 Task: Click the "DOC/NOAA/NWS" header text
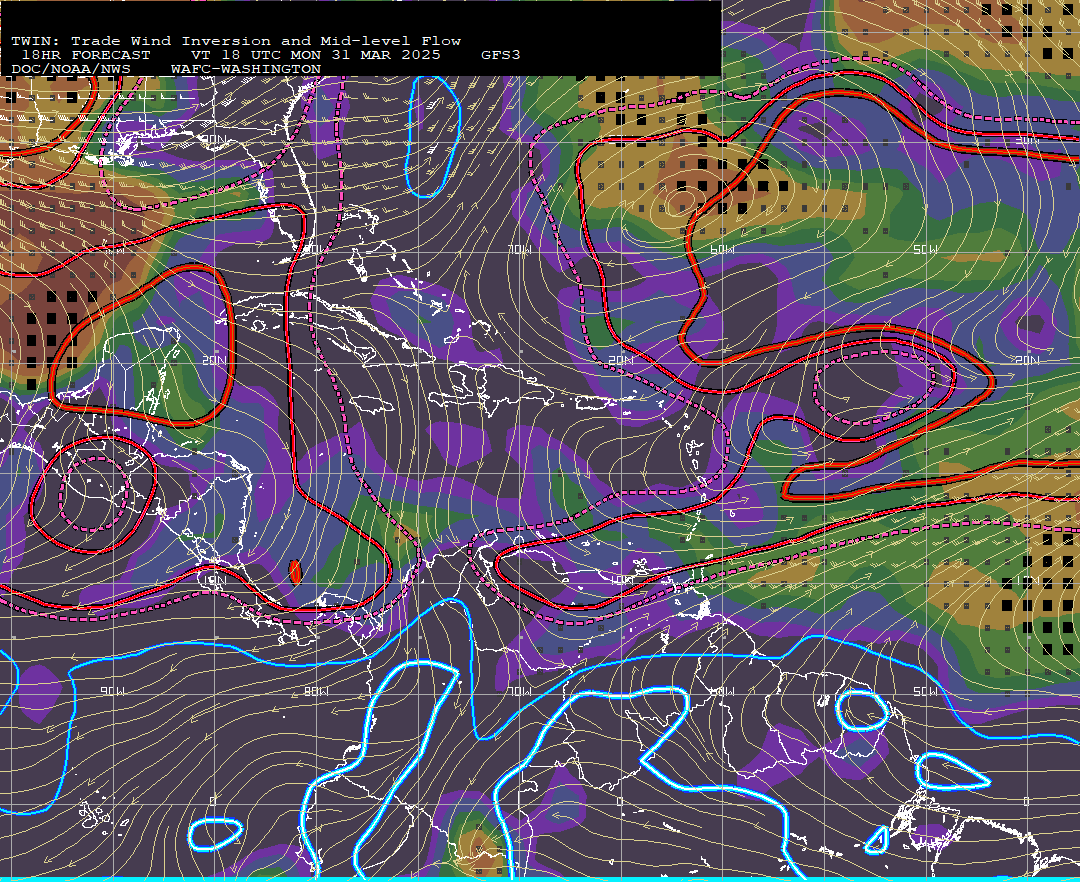(x=71, y=70)
